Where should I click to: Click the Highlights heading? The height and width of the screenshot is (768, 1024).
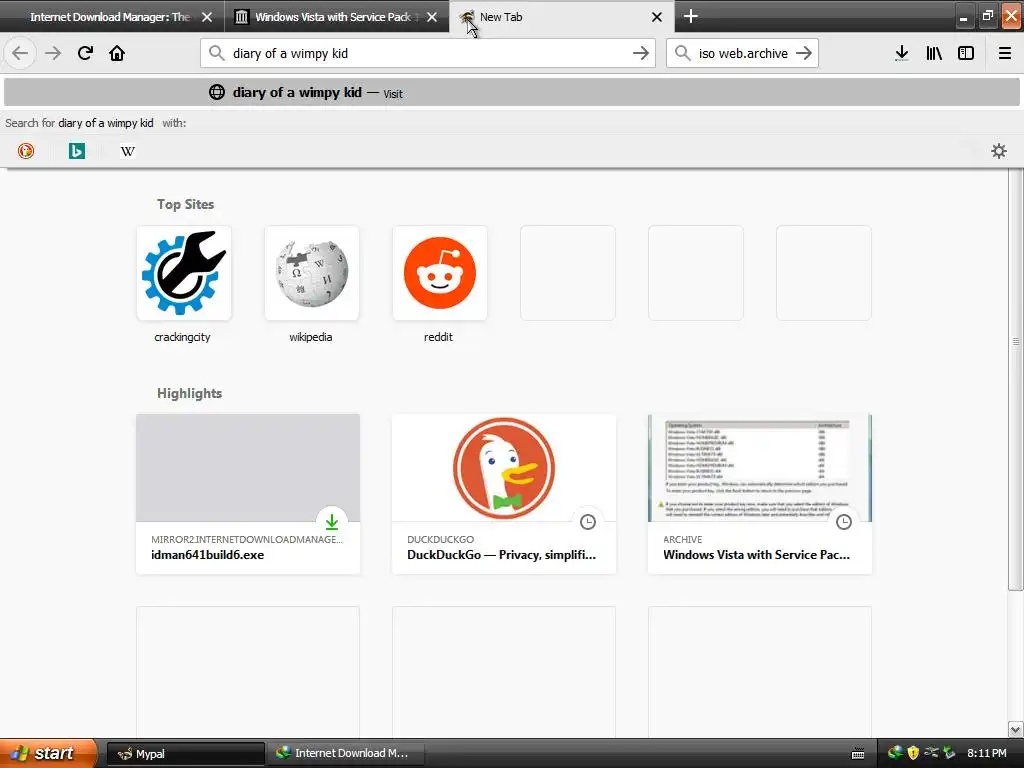tap(189, 393)
